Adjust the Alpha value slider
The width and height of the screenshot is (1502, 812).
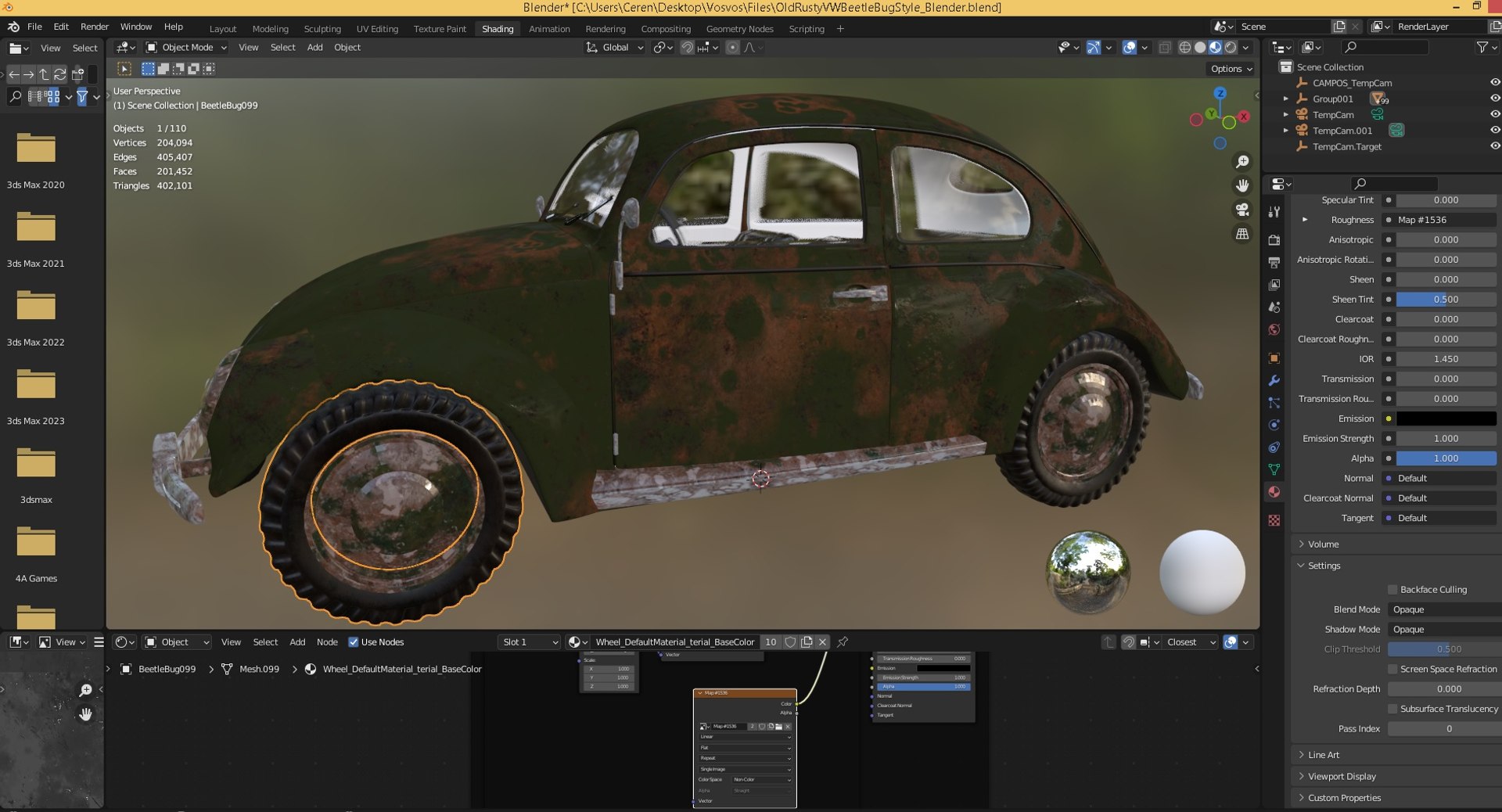click(1446, 458)
